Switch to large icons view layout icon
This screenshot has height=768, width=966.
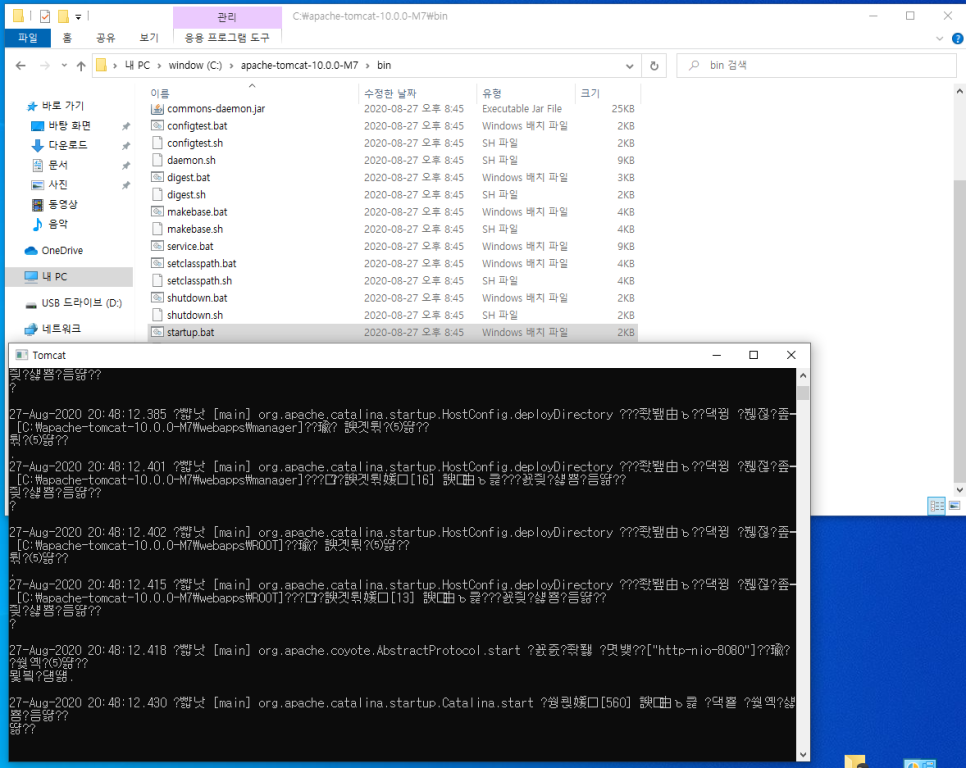coord(954,506)
